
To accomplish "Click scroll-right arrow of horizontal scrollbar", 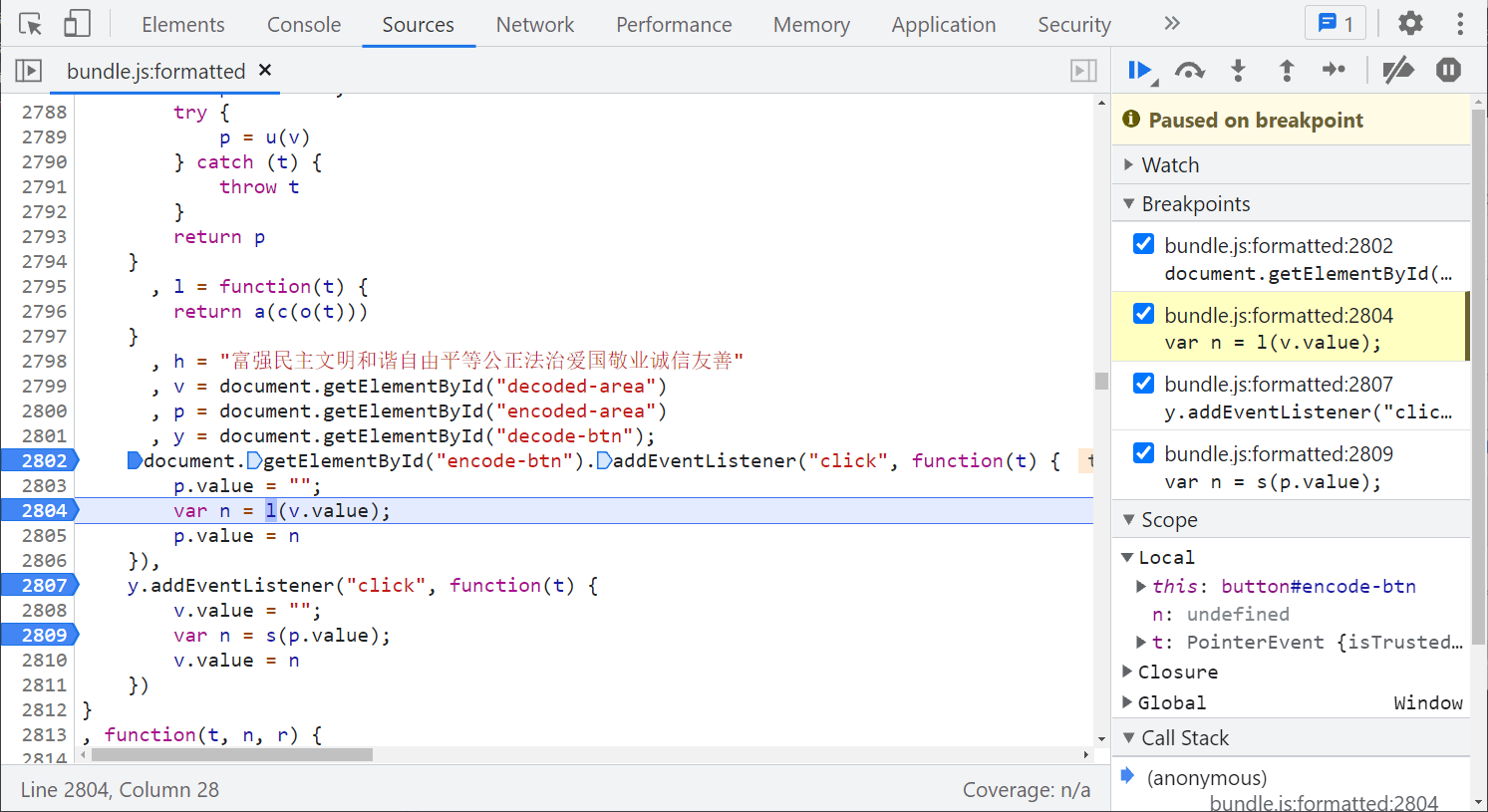I will (x=1086, y=754).
